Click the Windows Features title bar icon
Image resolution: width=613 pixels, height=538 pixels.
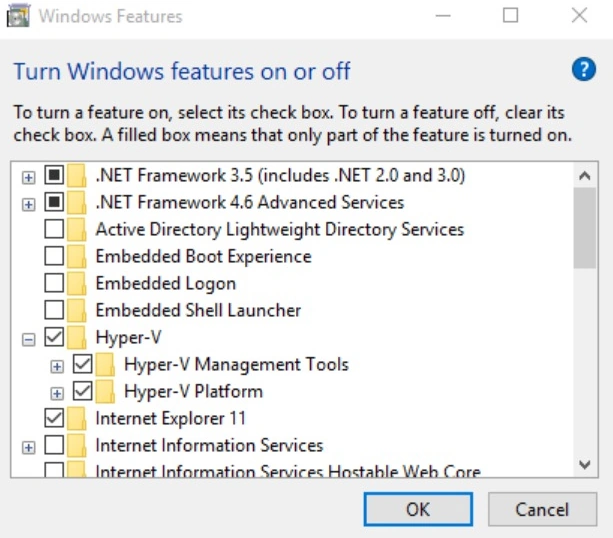(18, 16)
